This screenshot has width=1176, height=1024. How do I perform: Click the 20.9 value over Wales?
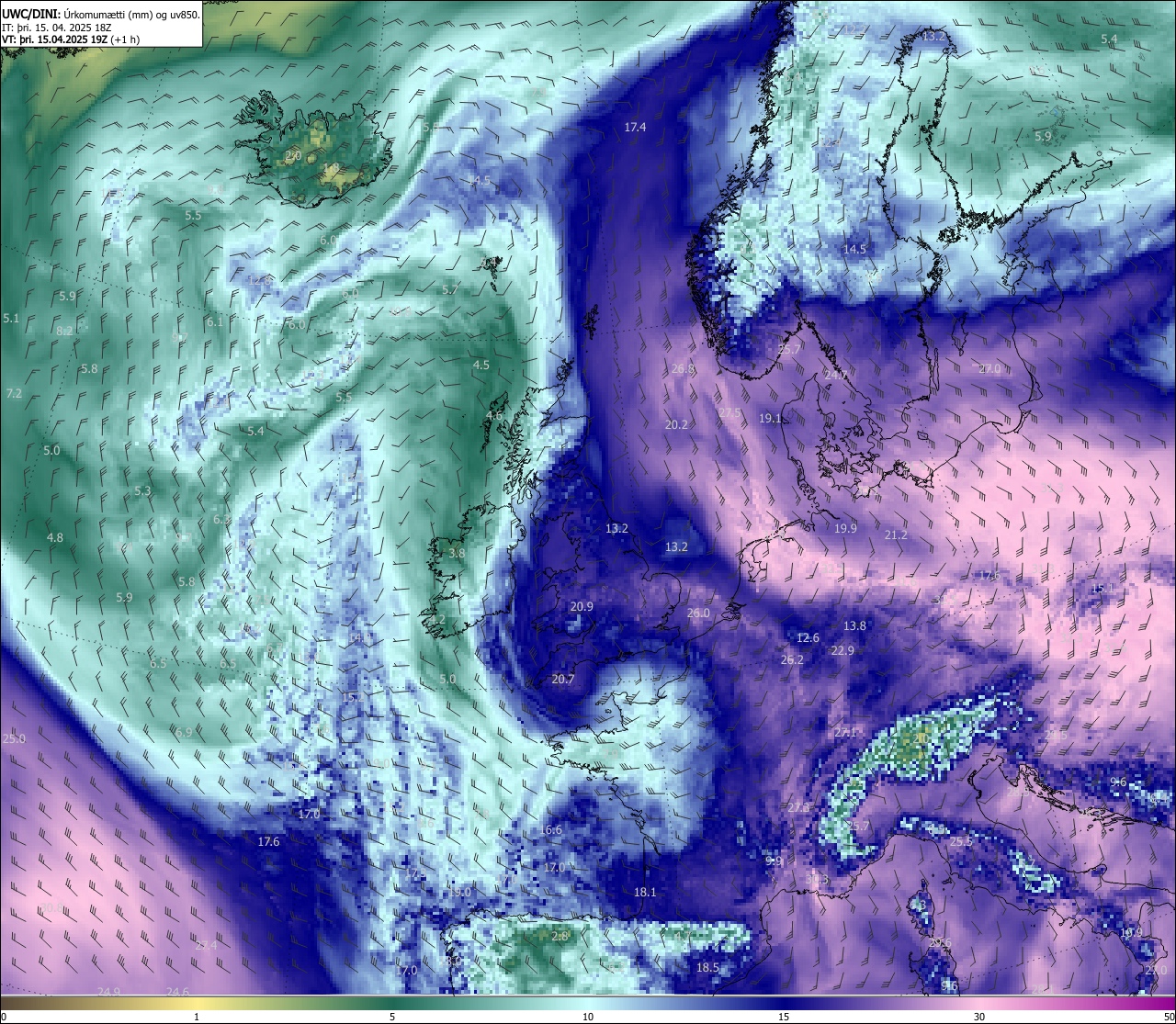tap(582, 606)
